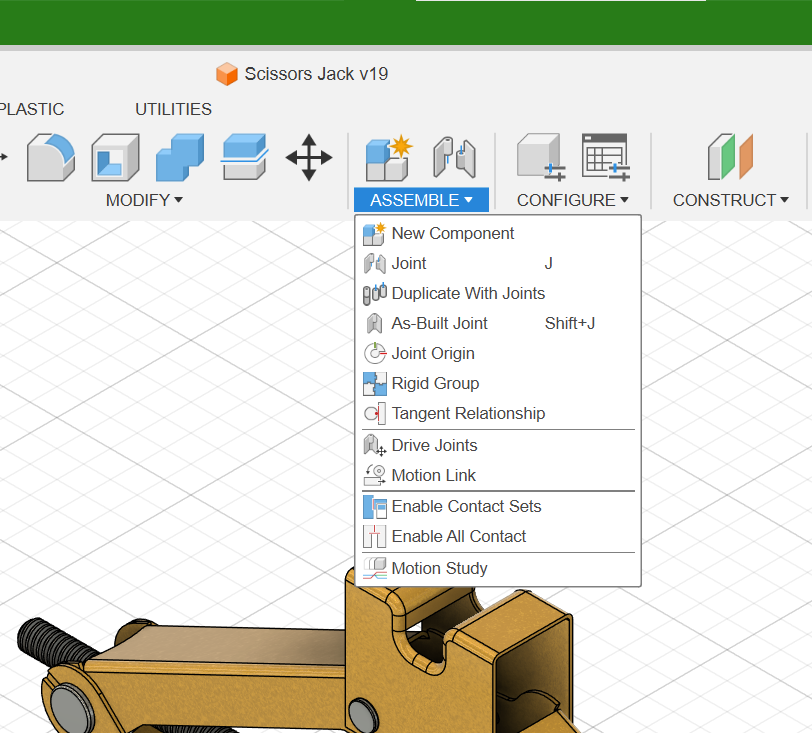The height and width of the screenshot is (733, 812).
Task: Open the Shell tool
Action: 115,157
